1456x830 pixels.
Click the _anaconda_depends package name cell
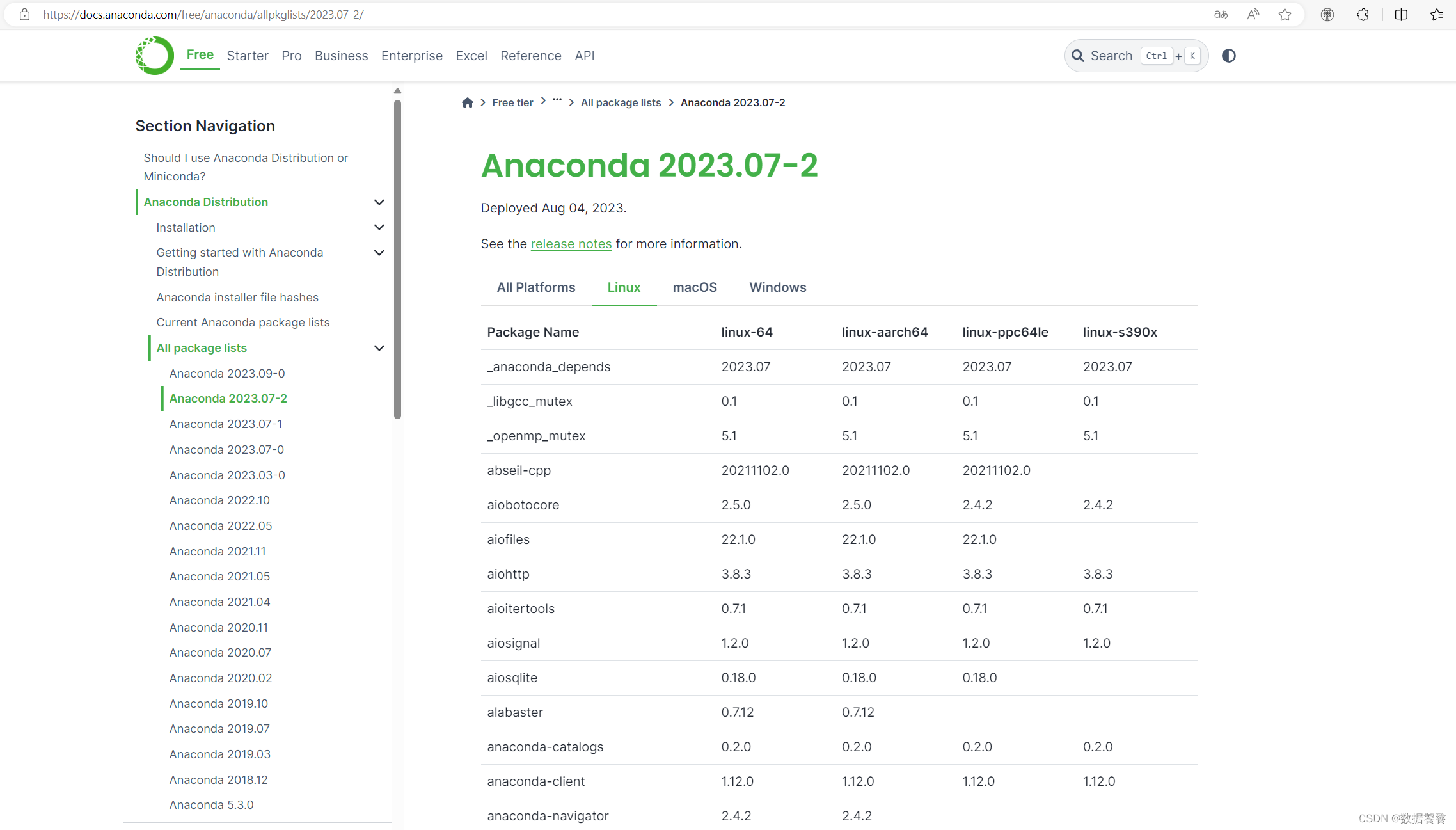click(x=549, y=367)
